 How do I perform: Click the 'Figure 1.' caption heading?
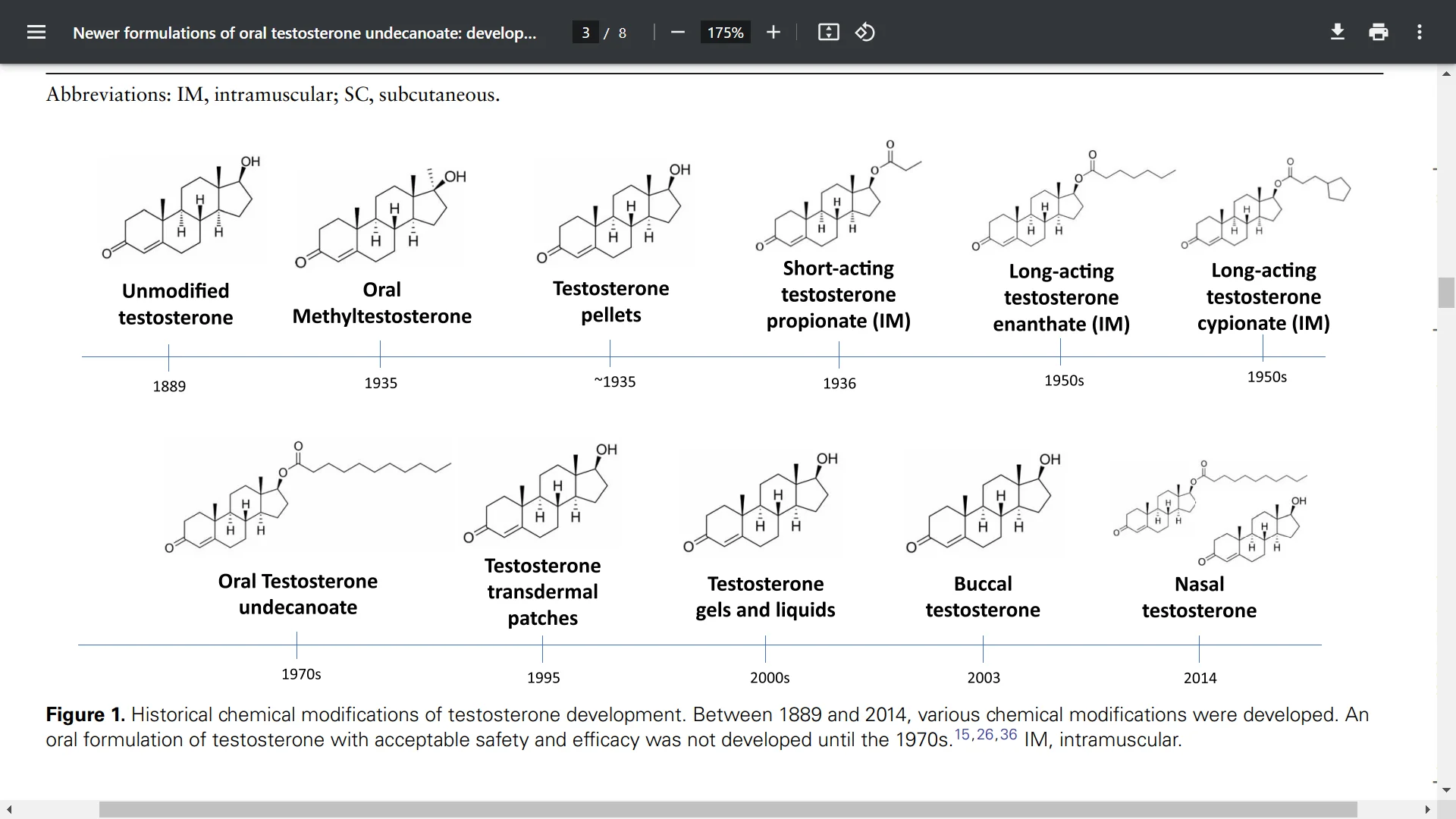(85, 714)
